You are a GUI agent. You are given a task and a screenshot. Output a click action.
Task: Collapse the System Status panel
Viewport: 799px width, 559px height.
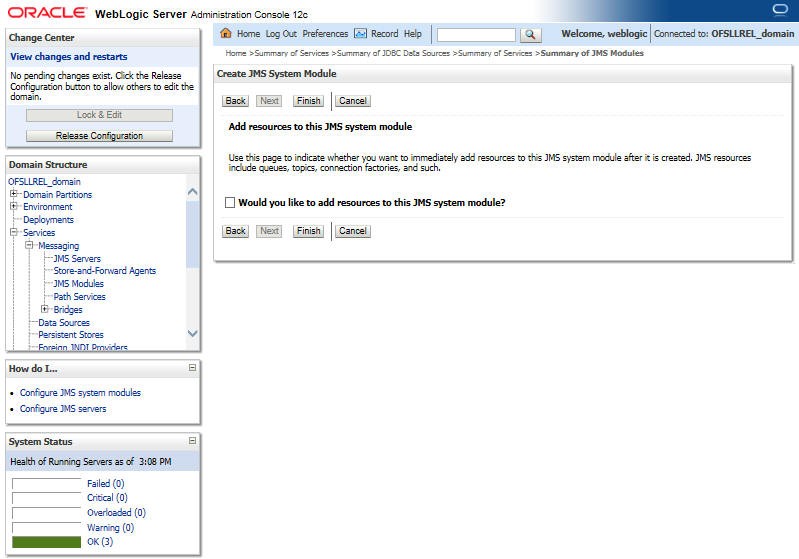coord(192,440)
